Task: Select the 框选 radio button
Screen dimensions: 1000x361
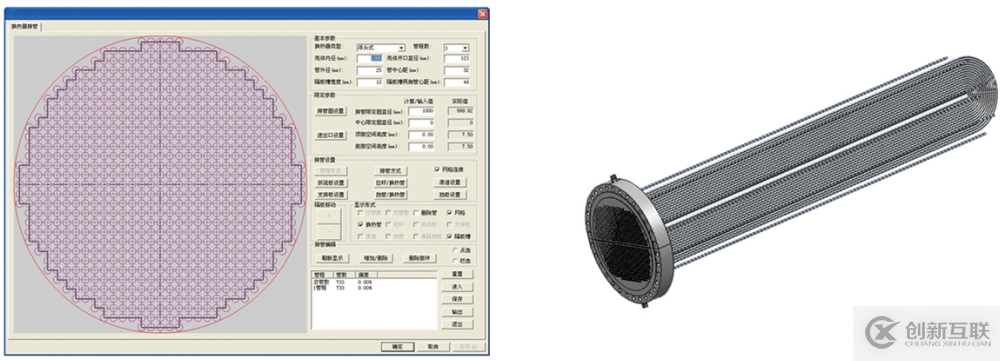Action: coord(455,260)
